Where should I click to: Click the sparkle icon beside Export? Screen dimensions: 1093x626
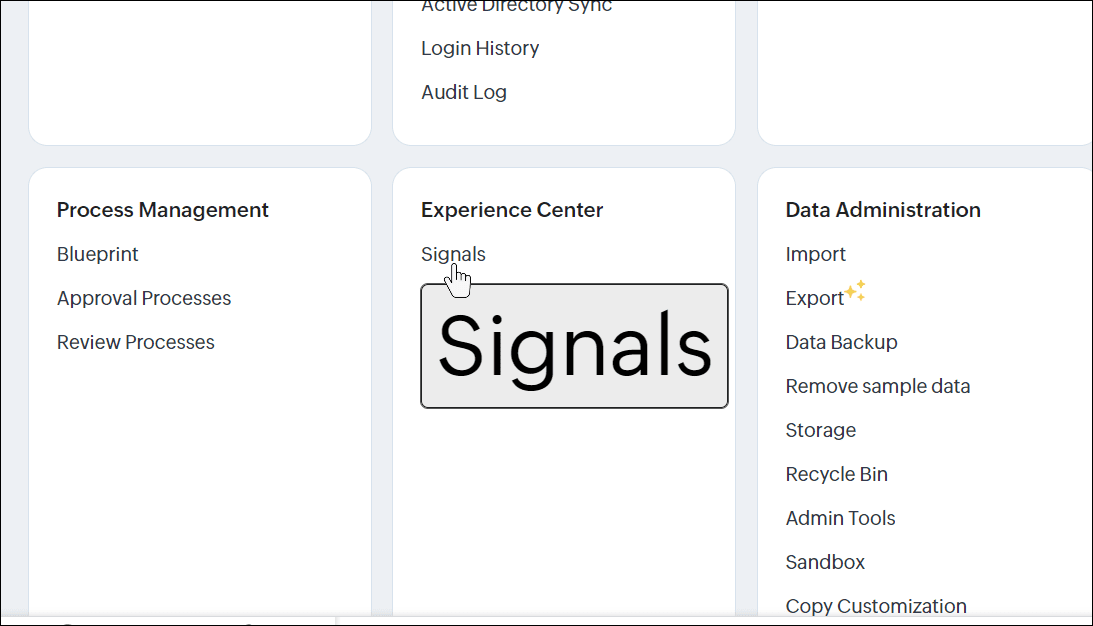(x=855, y=291)
